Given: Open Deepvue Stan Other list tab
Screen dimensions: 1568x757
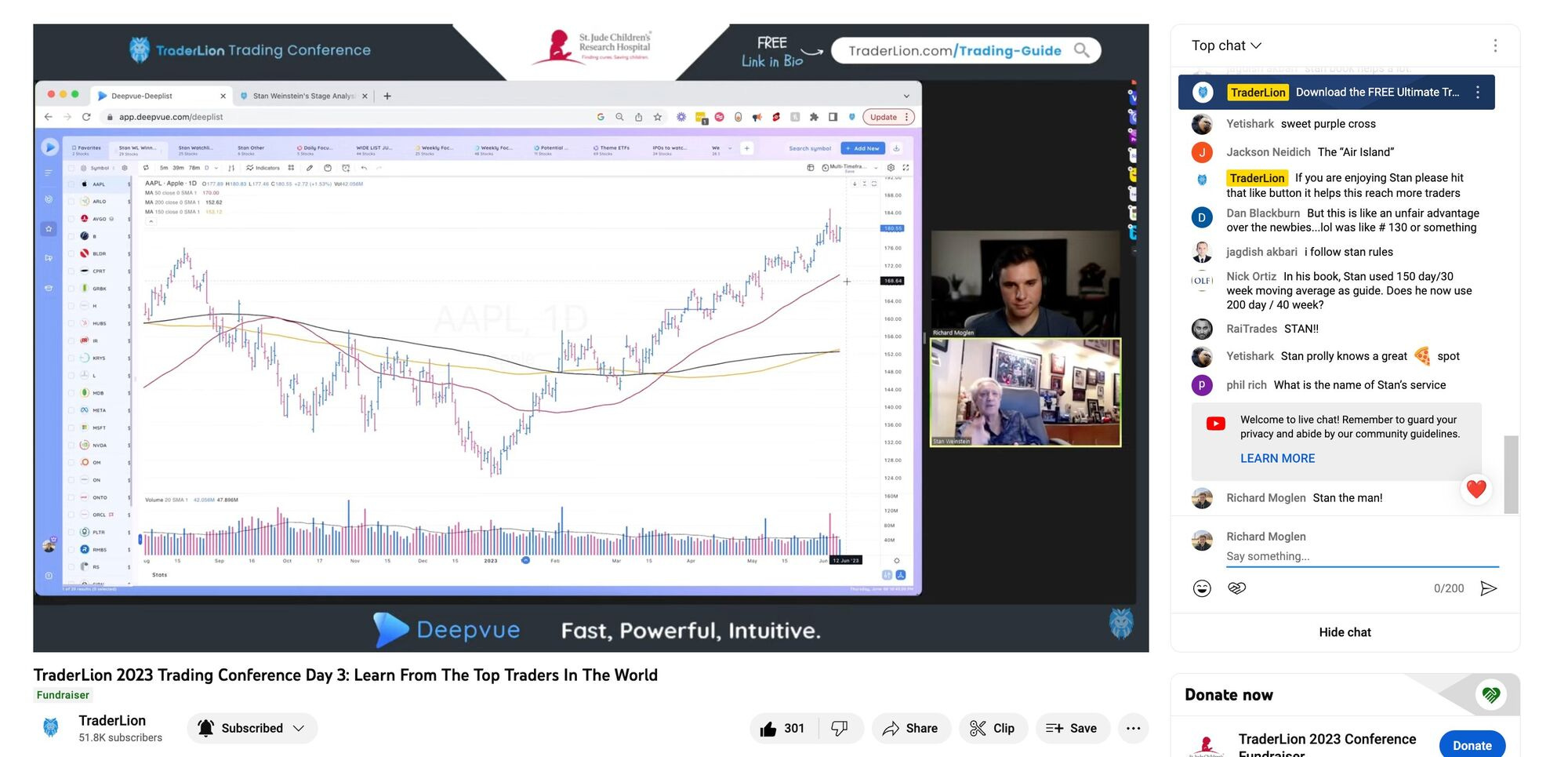Looking at the screenshot, I should pyautogui.click(x=251, y=149).
